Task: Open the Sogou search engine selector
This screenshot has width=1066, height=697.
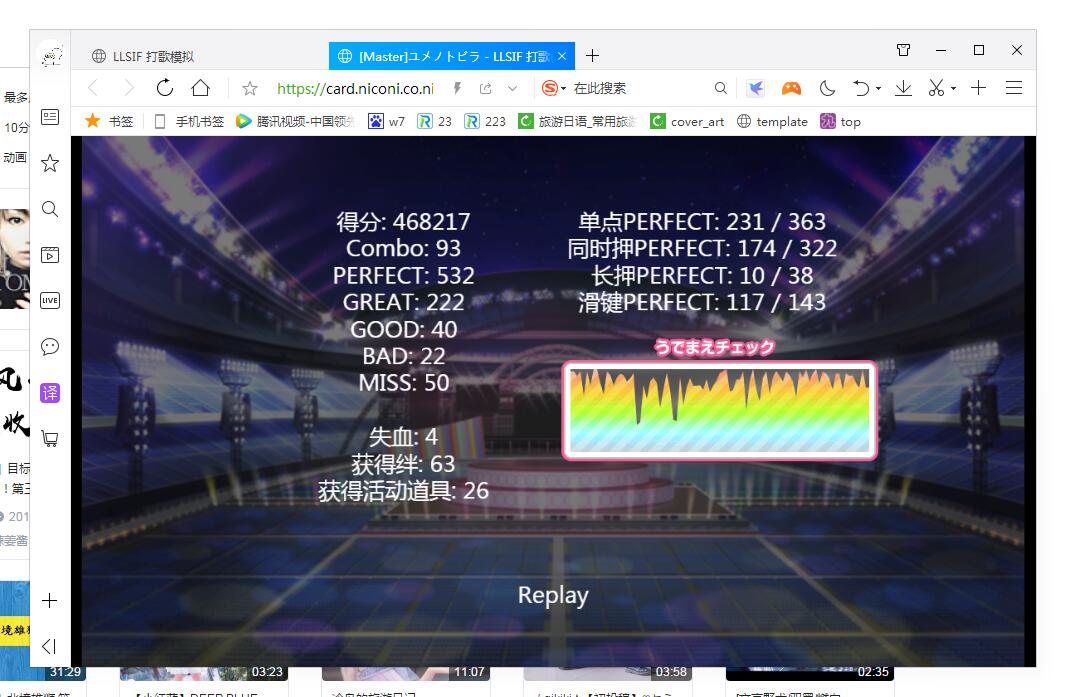Action: coord(553,88)
